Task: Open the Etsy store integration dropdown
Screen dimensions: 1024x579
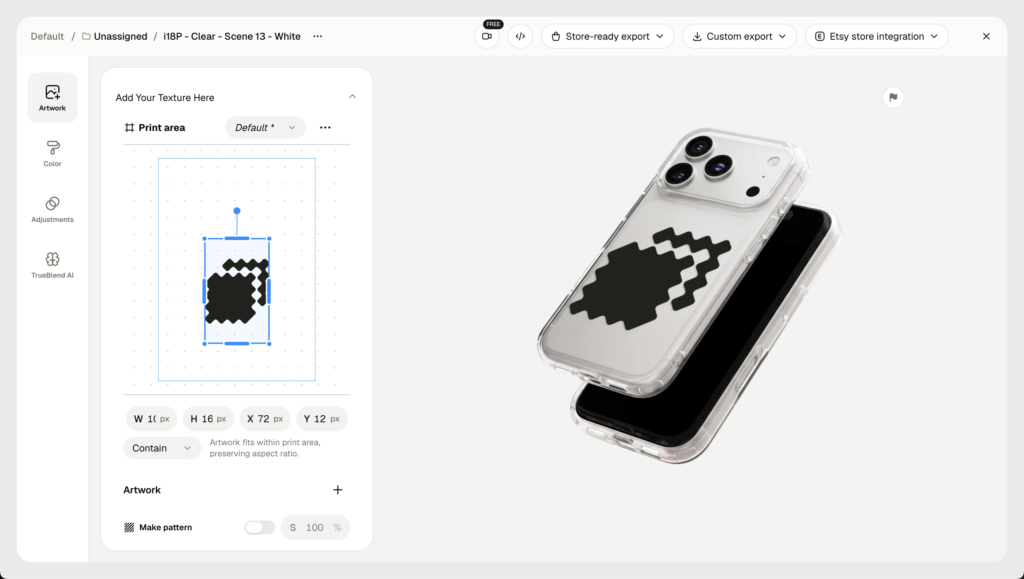Action: tap(876, 36)
